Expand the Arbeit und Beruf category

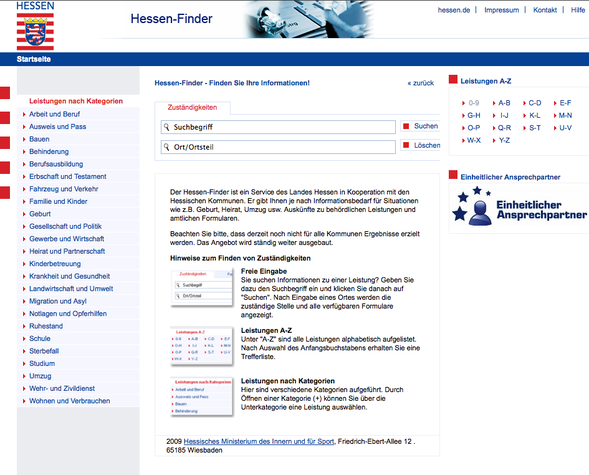coord(54,114)
